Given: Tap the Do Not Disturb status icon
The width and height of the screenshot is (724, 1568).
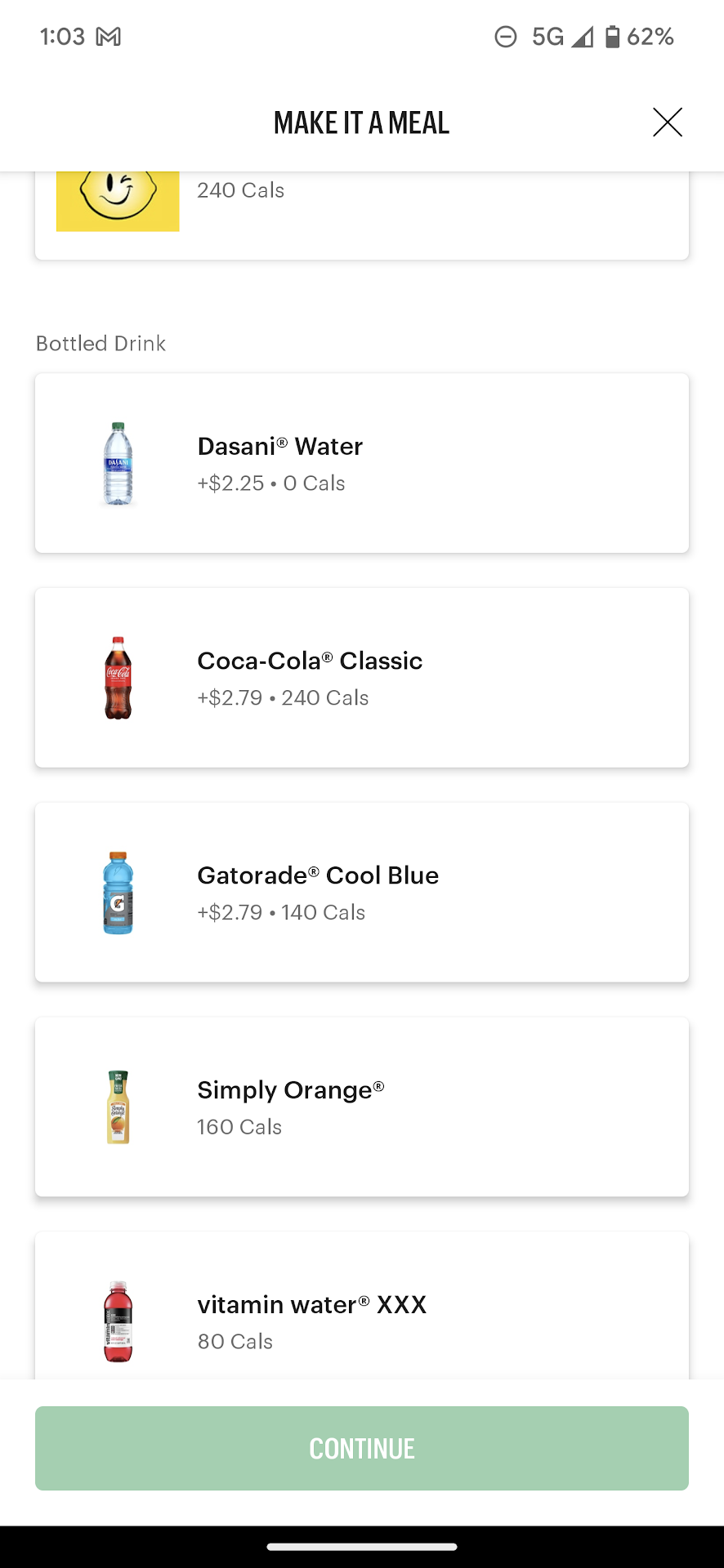Looking at the screenshot, I should click(x=506, y=37).
